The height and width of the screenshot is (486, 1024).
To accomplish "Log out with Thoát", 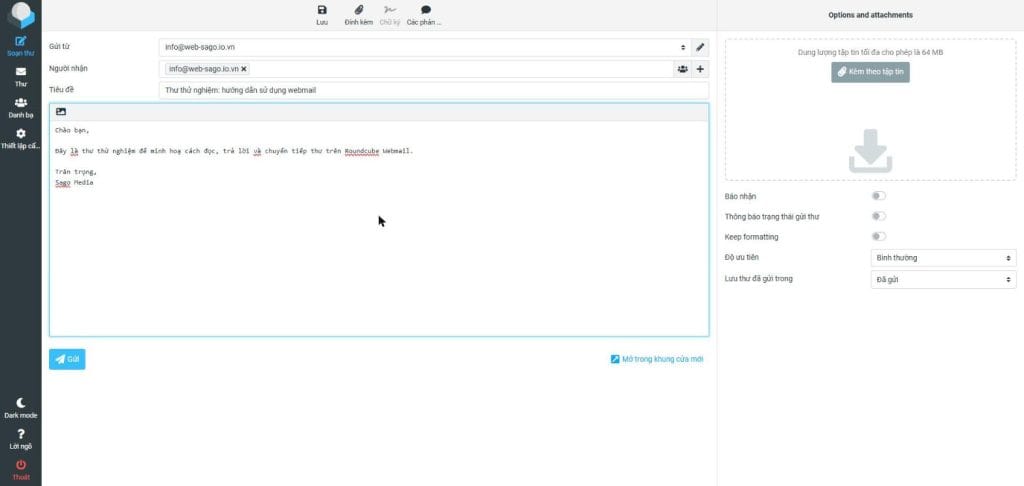I will point(20,470).
